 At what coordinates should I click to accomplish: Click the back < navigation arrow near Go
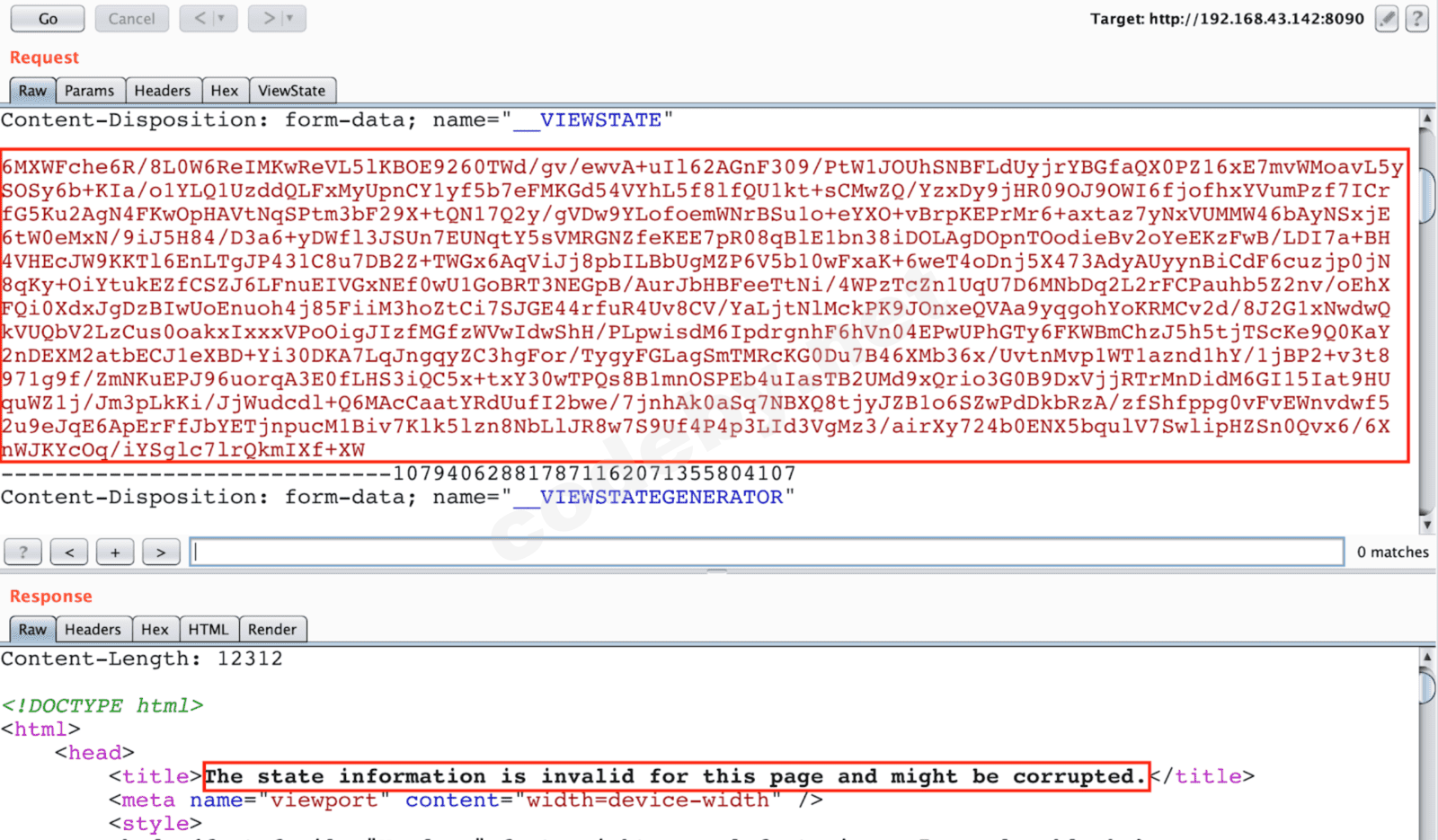tap(201, 18)
